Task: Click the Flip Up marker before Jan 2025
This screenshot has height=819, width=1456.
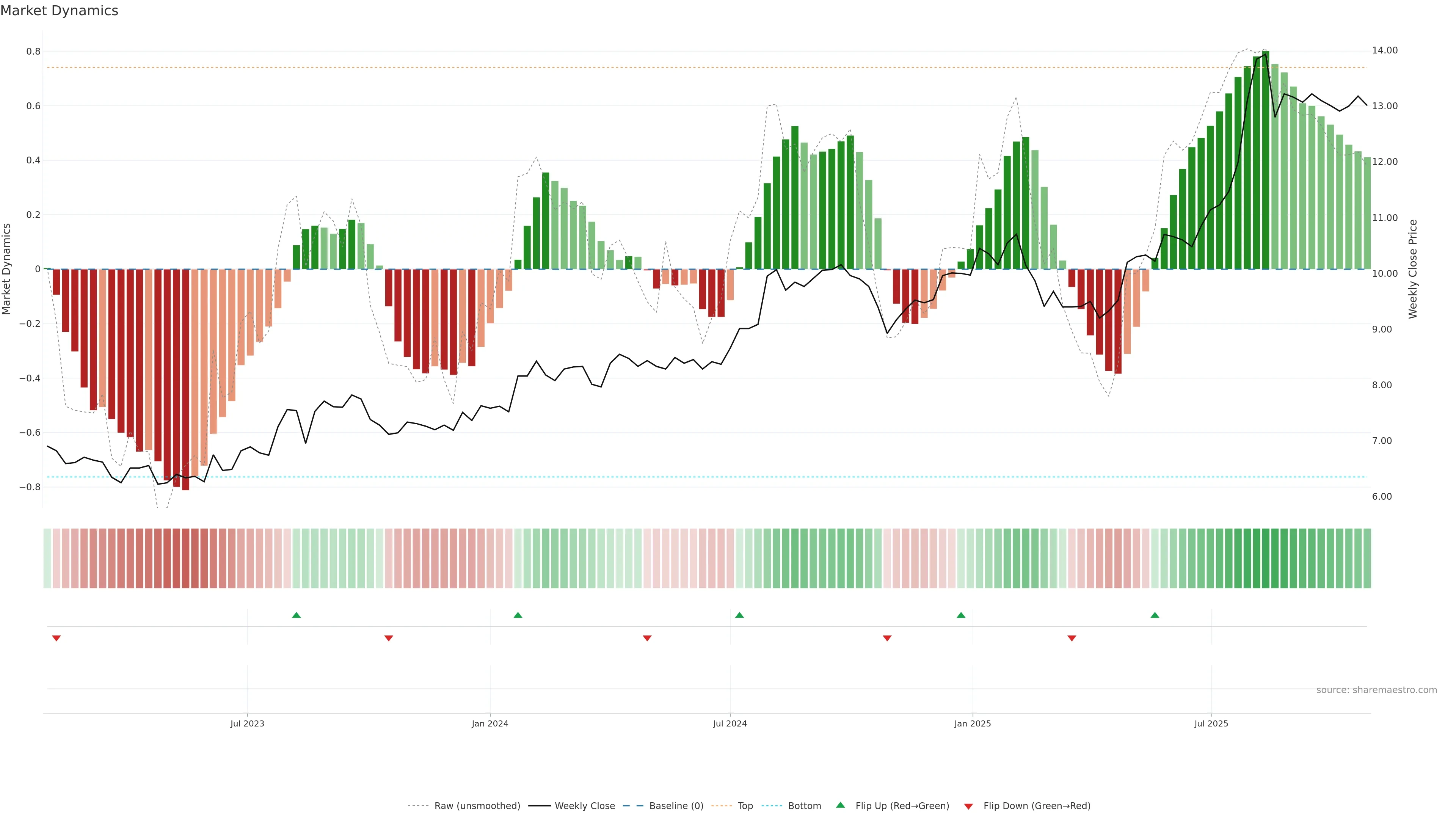Action: (961, 615)
